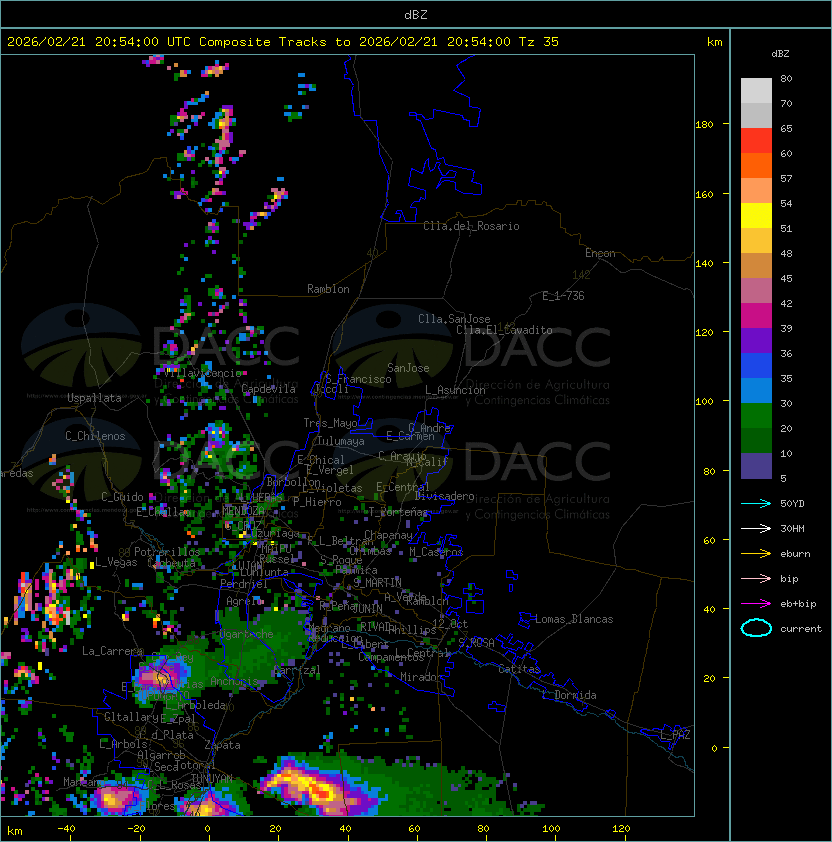Screen dimensions: 832x842
Task: Click the L_Dormida map label
Action: [x=569, y=695]
